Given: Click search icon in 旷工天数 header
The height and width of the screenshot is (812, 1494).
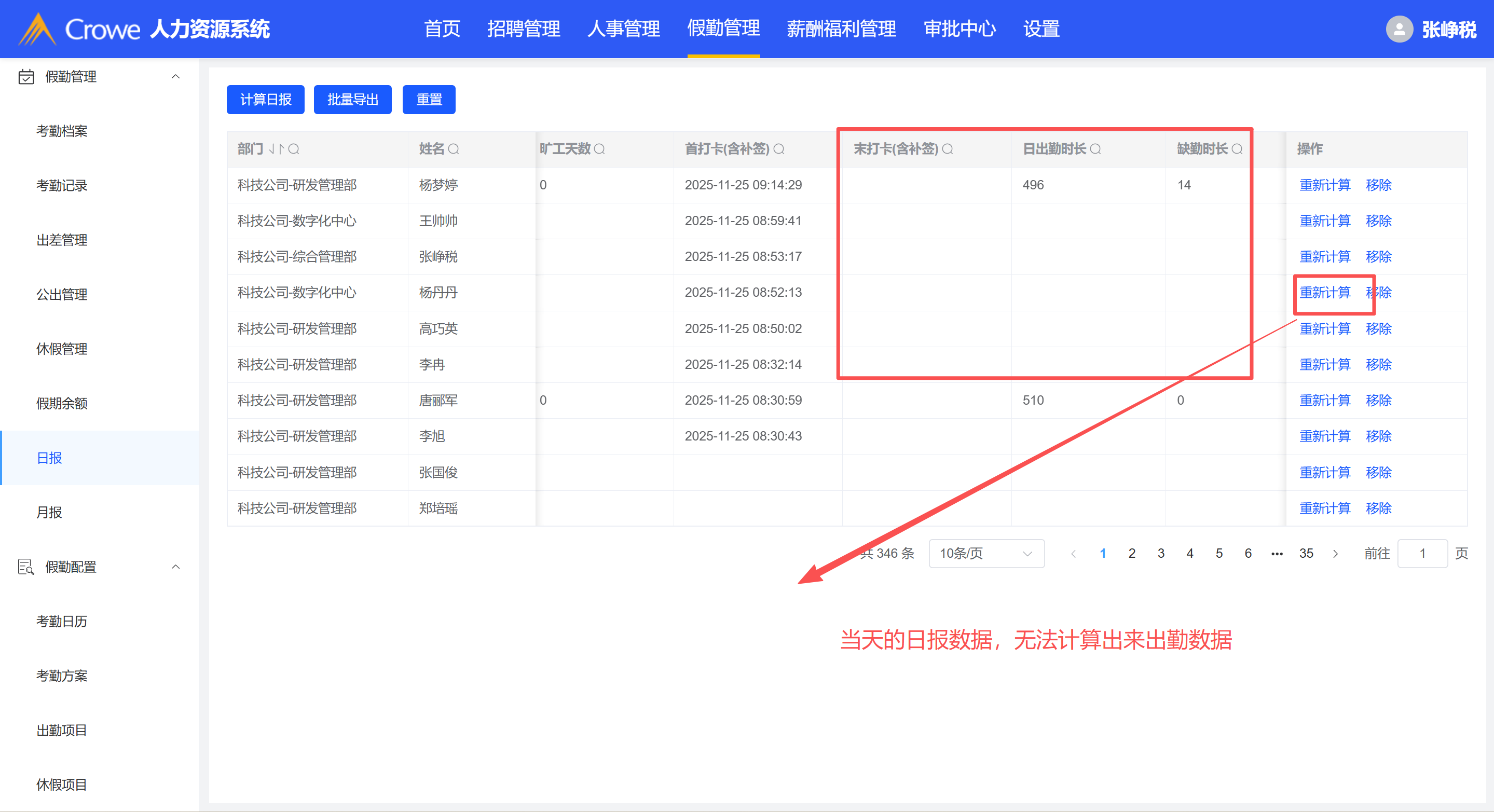Looking at the screenshot, I should [600, 149].
